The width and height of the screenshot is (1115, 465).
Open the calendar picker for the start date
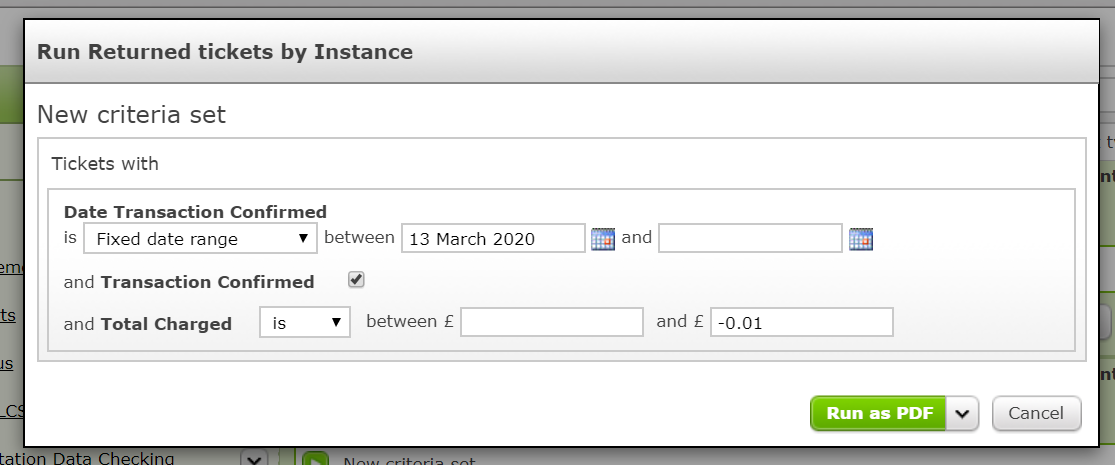[x=602, y=239]
